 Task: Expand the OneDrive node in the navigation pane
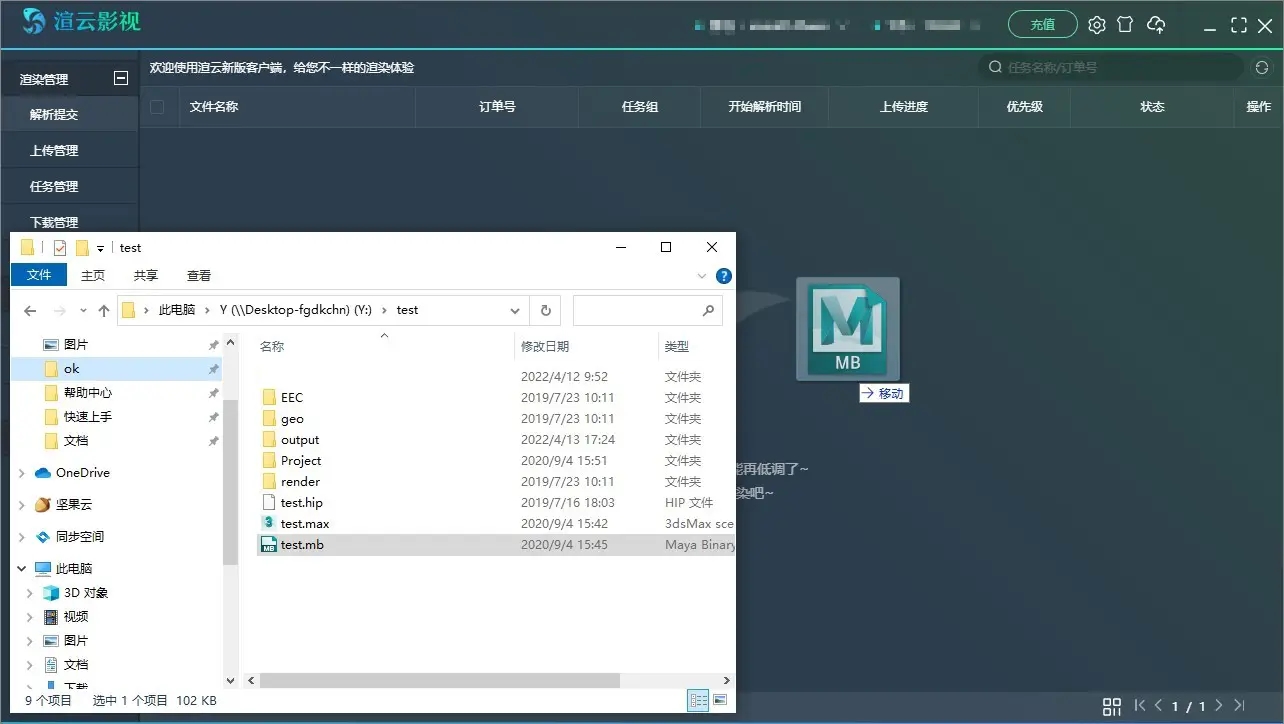pos(22,472)
